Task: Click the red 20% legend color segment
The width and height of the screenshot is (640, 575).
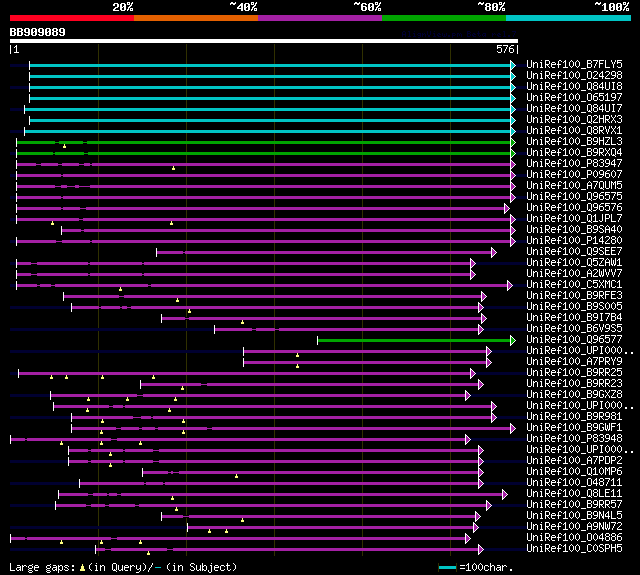Action: 72,18
